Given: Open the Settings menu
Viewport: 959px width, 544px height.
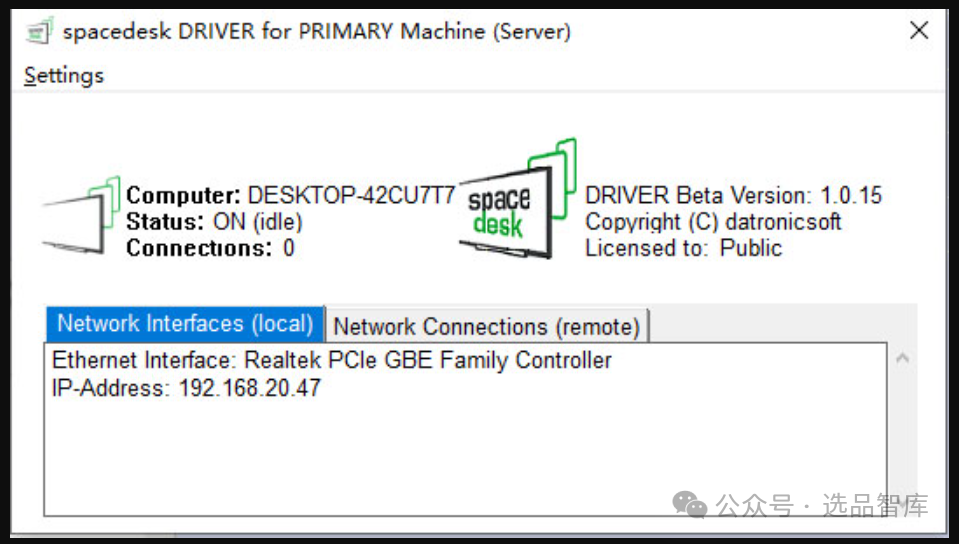Looking at the screenshot, I should pyautogui.click(x=64, y=75).
